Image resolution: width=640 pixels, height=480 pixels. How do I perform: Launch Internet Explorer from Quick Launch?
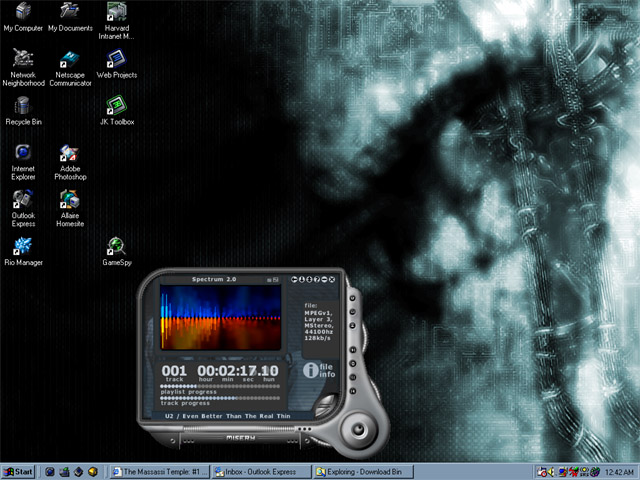50,472
